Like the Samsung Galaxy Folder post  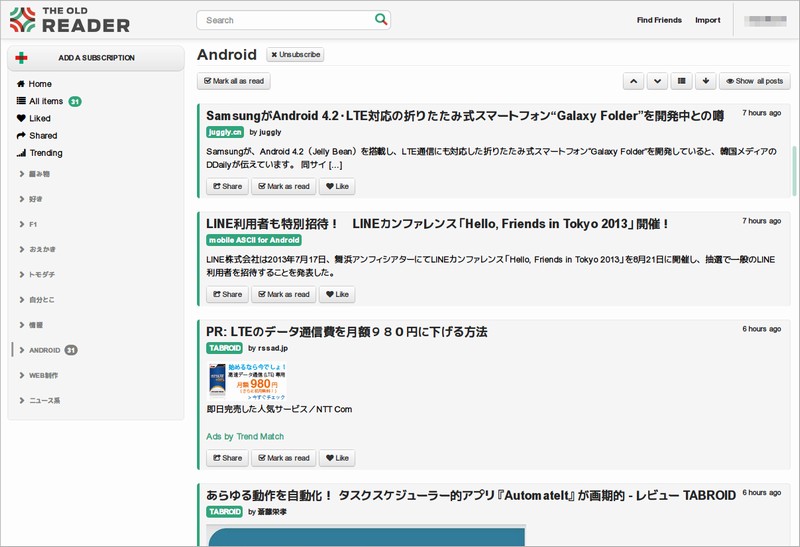click(337, 186)
